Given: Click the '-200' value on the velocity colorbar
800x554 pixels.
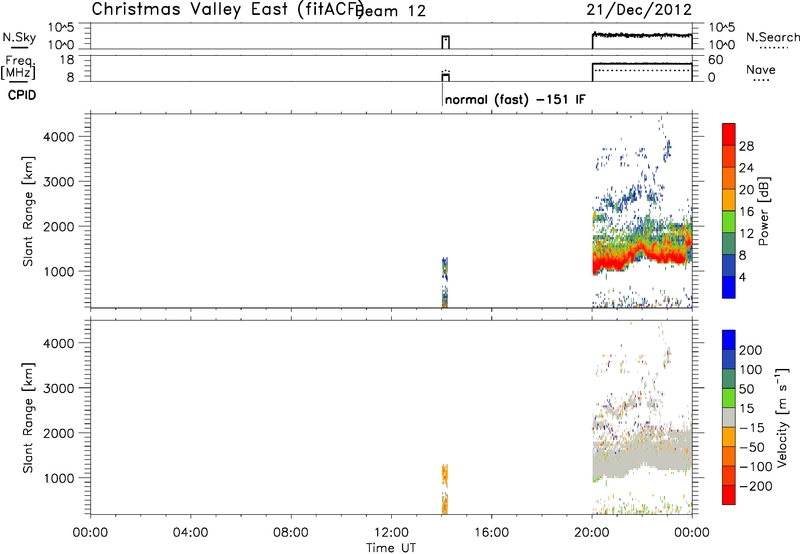Looking at the screenshot, I should [754, 486].
